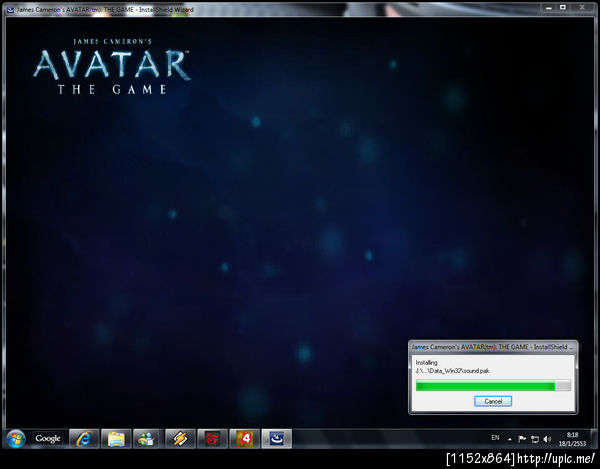The width and height of the screenshot is (600, 469).
Task: Open the taskbar icon with number 4
Action: [245, 438]
